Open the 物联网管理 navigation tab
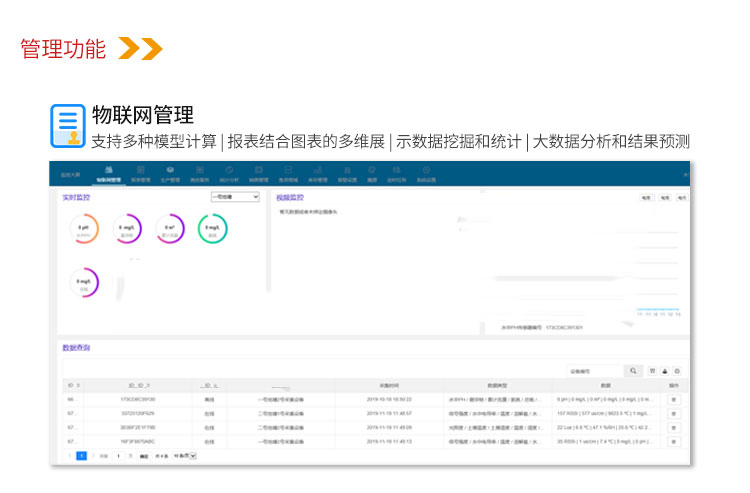The image size is (750, 493). [x=109, y=175]
